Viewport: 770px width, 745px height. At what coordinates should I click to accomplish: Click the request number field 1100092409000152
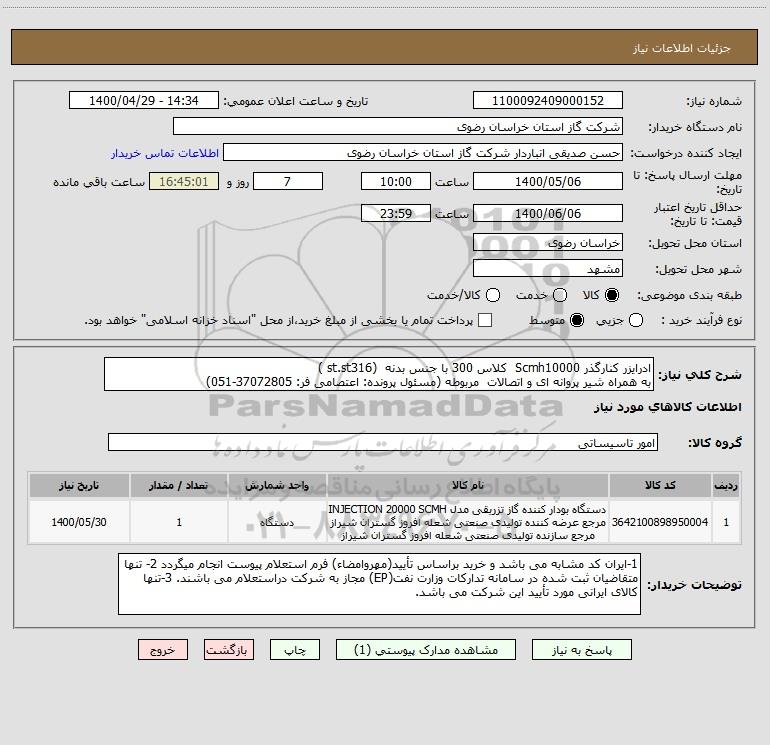tap(548, 101)
